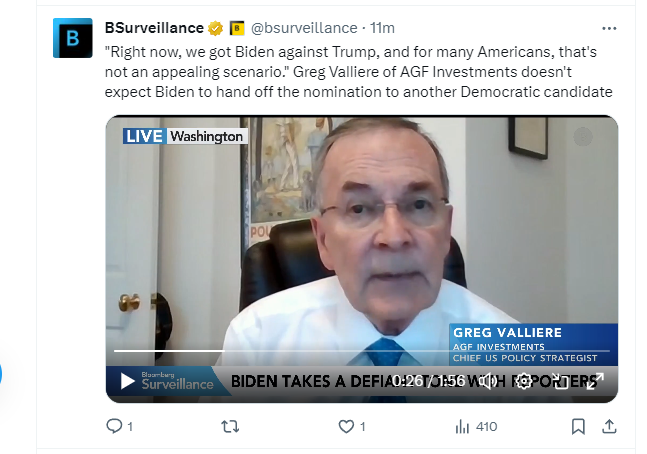Expand video to fullscreen
This screenshot has width=647, height=454.
pyautogui.click(x=595, y=381)
